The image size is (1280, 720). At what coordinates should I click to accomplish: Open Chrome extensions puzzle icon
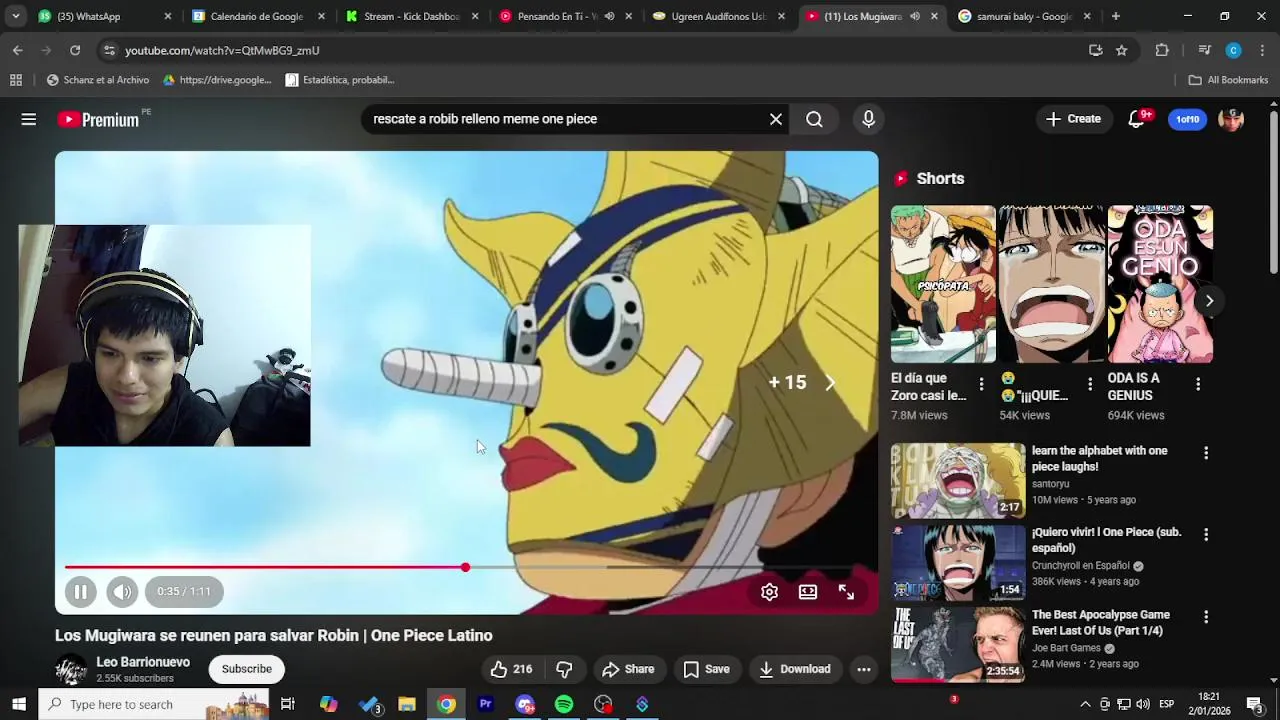tap(1162, 50)
